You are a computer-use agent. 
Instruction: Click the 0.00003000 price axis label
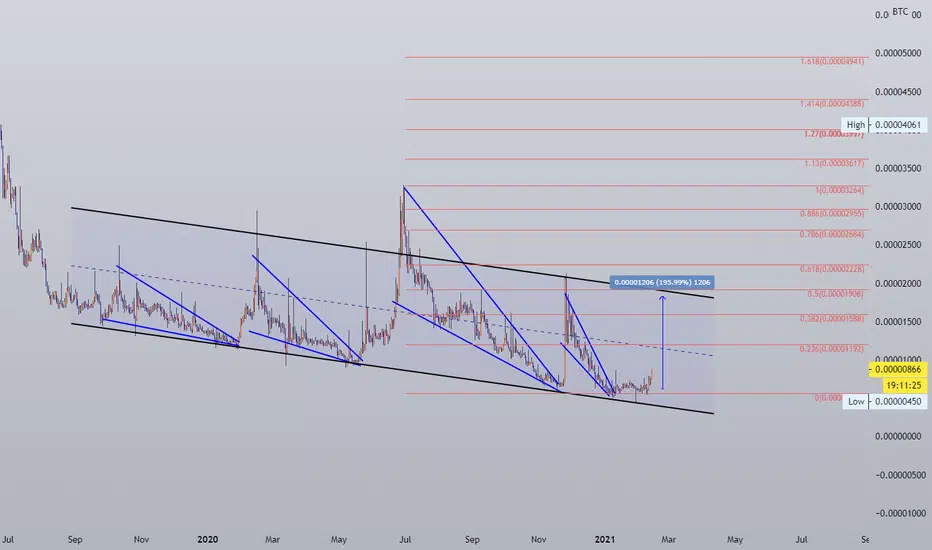click(898, 207)
